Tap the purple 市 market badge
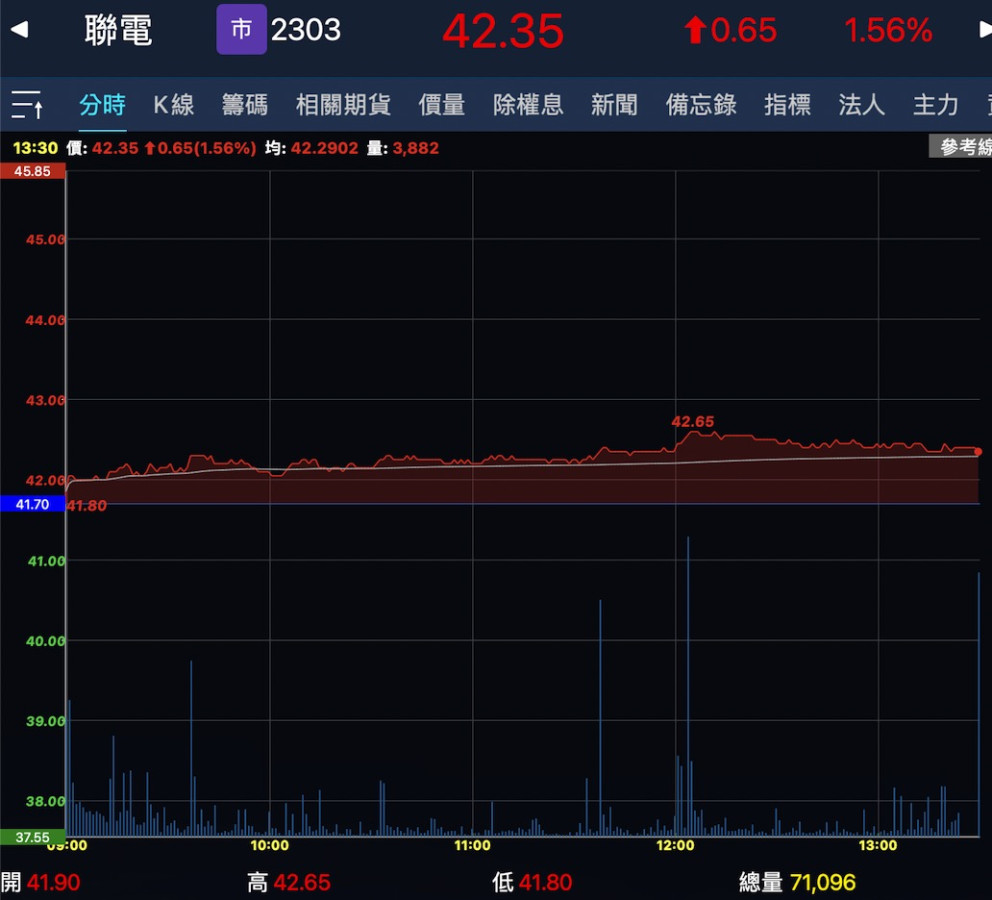992x900 pixels. [x=241, y=29]
